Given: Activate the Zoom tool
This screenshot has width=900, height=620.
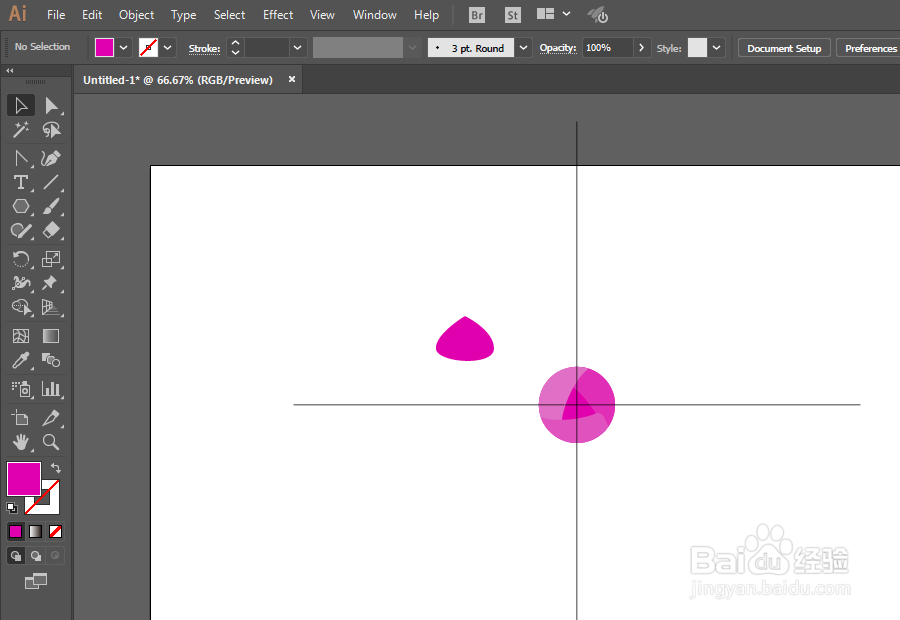Looking at the screenshot, I should coord(51,442).
